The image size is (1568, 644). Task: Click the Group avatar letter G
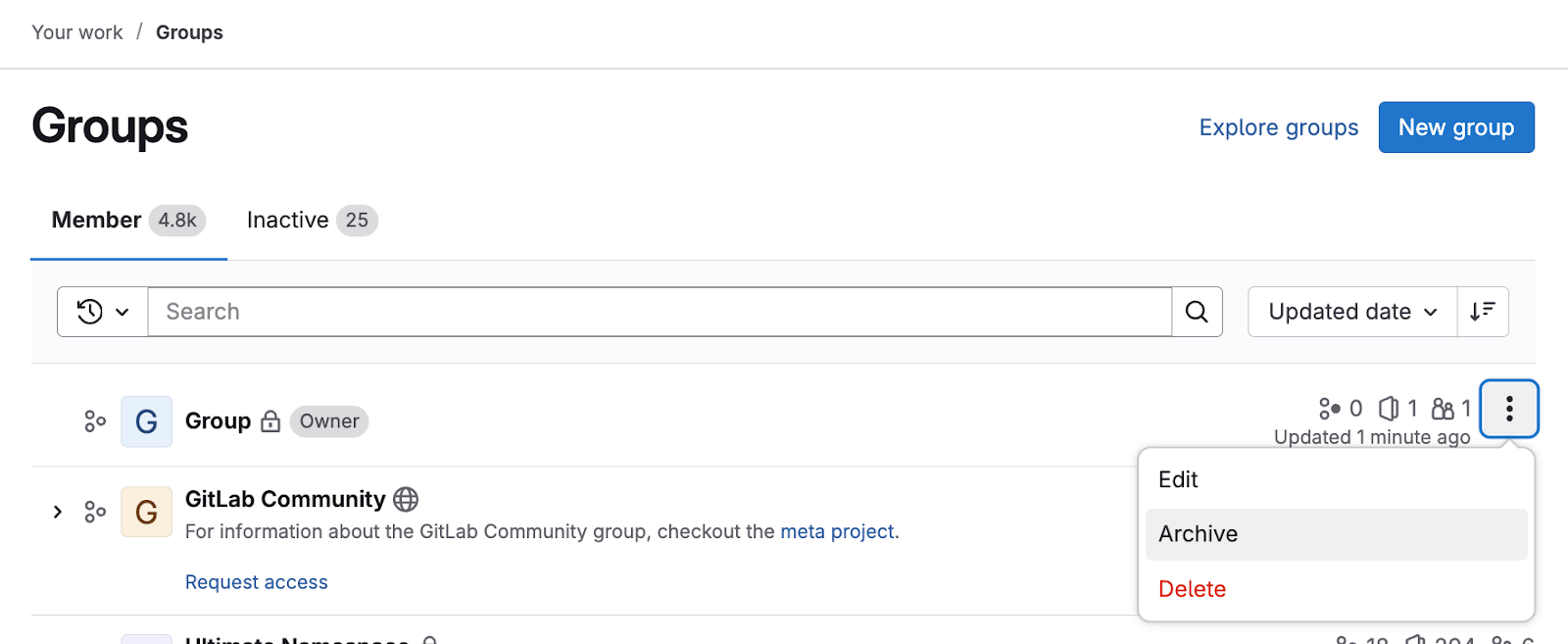click(x=146, y=421)
